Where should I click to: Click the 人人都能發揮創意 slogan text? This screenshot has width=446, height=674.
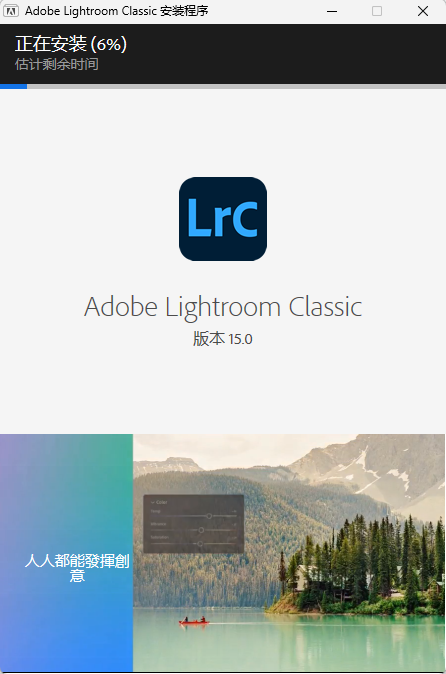tap(77, 568)
